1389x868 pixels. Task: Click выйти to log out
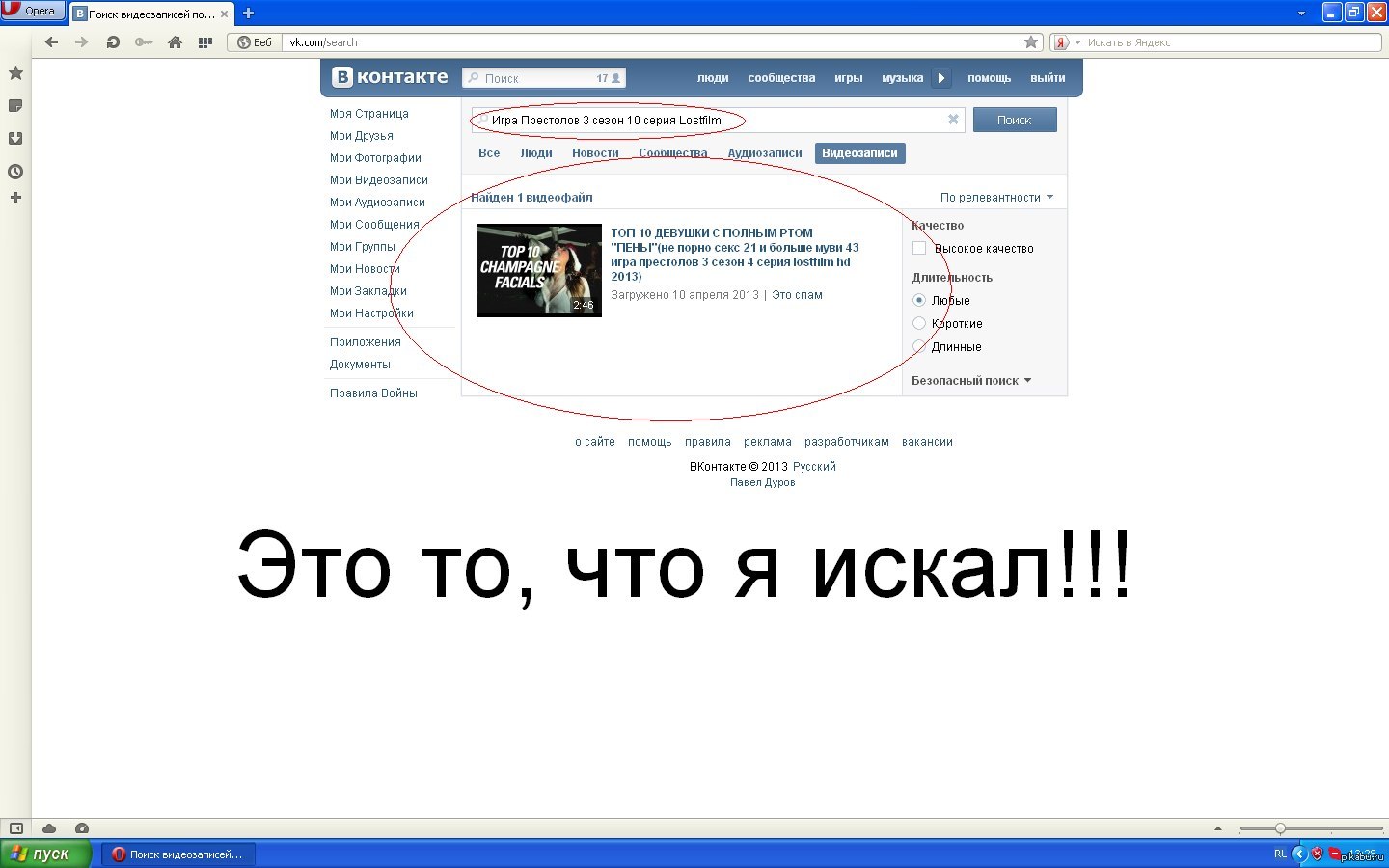pyautogui.click(x=1048, y=78)
